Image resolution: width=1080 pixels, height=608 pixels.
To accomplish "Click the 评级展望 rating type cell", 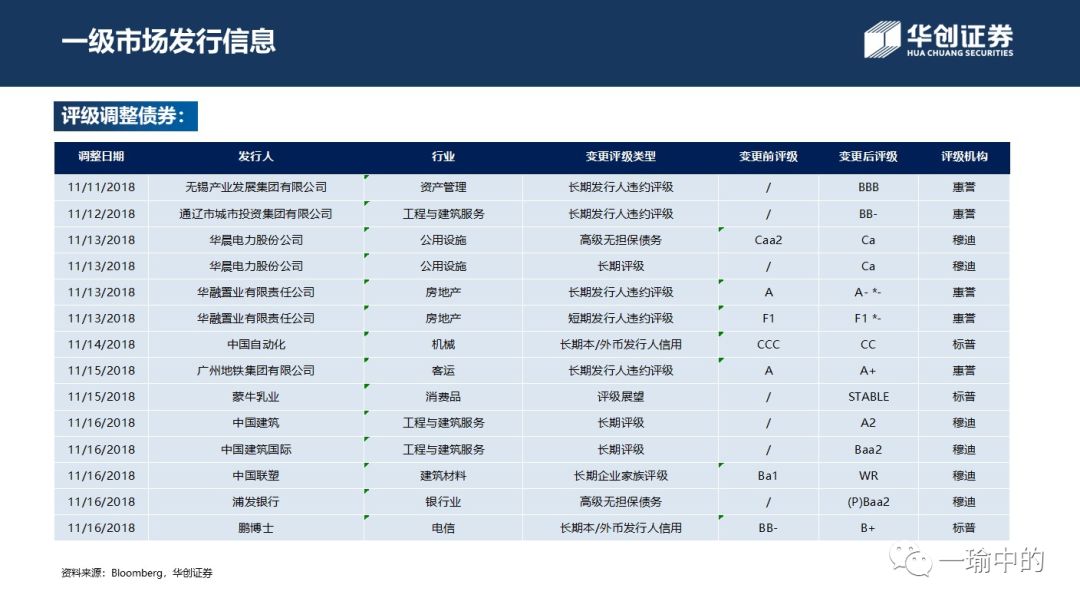I will (621, 397).
